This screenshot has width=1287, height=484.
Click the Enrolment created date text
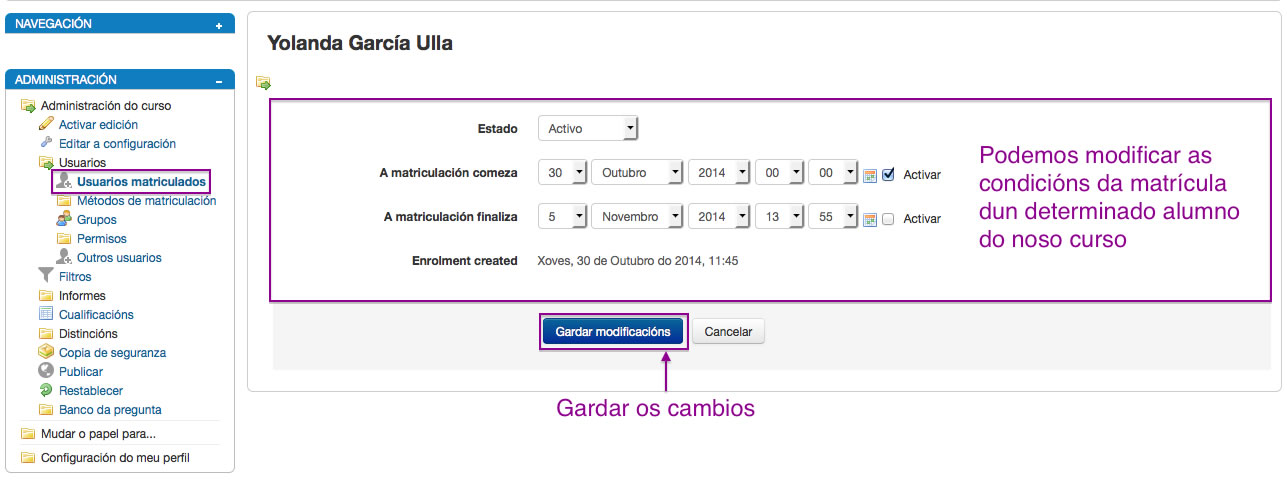[638, 261]
